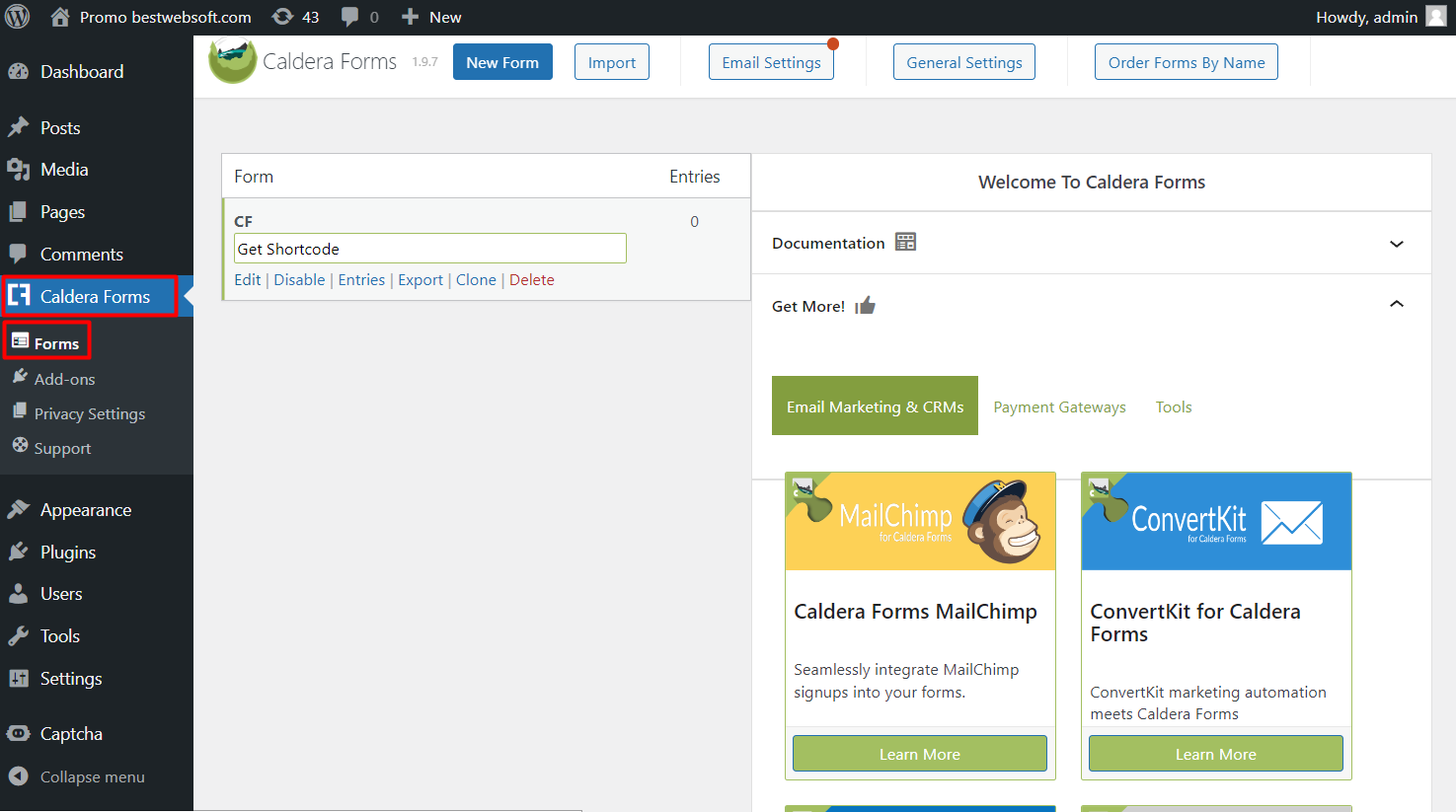1456x812 pixels.
Task: Open the comments bubble icon in admin bar
Action: (x=350, y=17)
